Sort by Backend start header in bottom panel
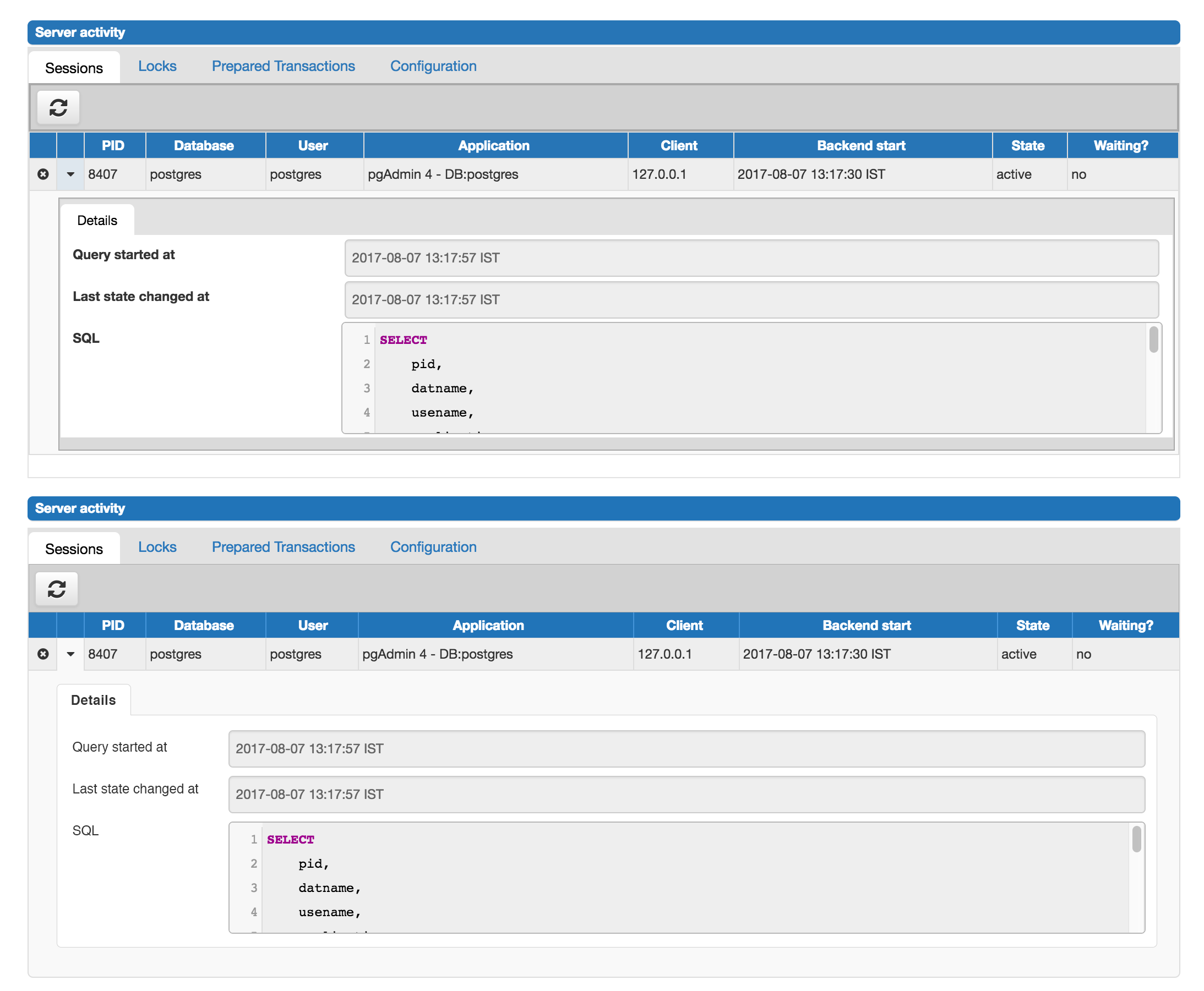 866,625
